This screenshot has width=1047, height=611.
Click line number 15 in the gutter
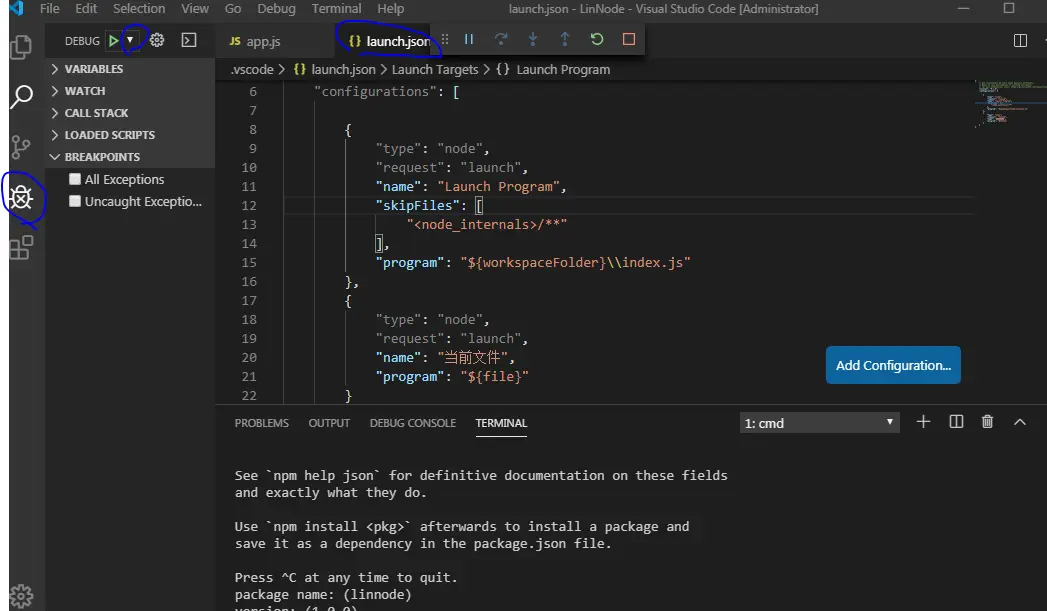tap(249, 262)
